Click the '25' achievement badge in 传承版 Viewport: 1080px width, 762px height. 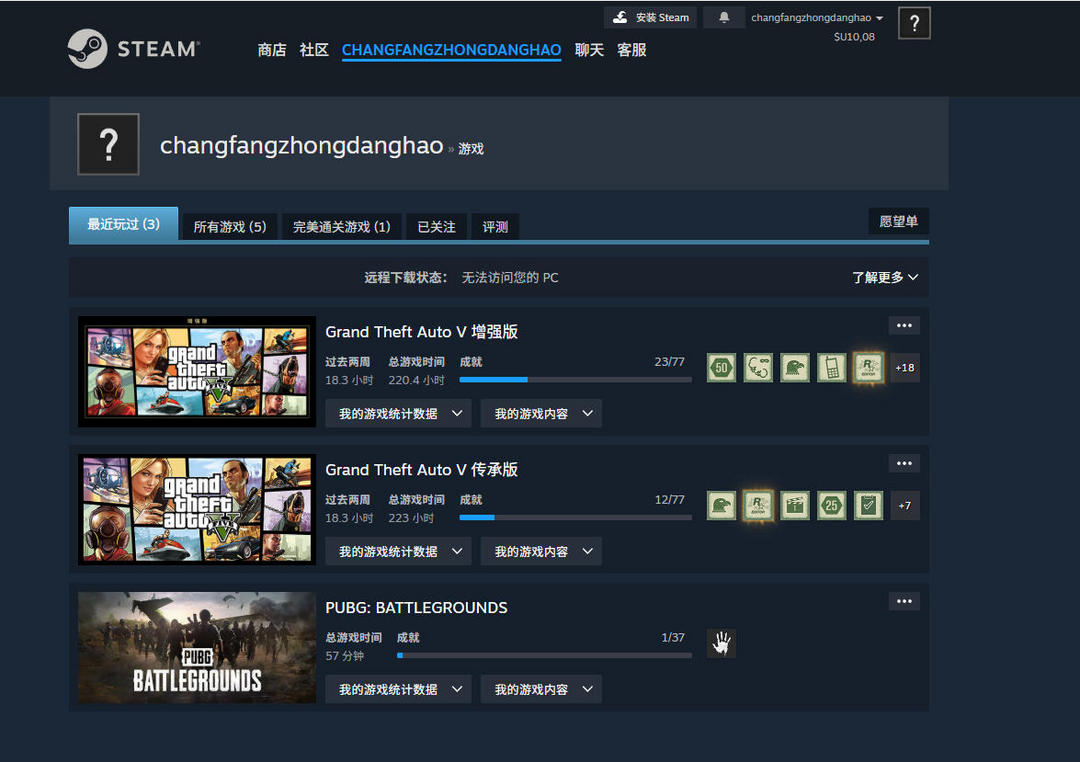[x=831, y=506]
